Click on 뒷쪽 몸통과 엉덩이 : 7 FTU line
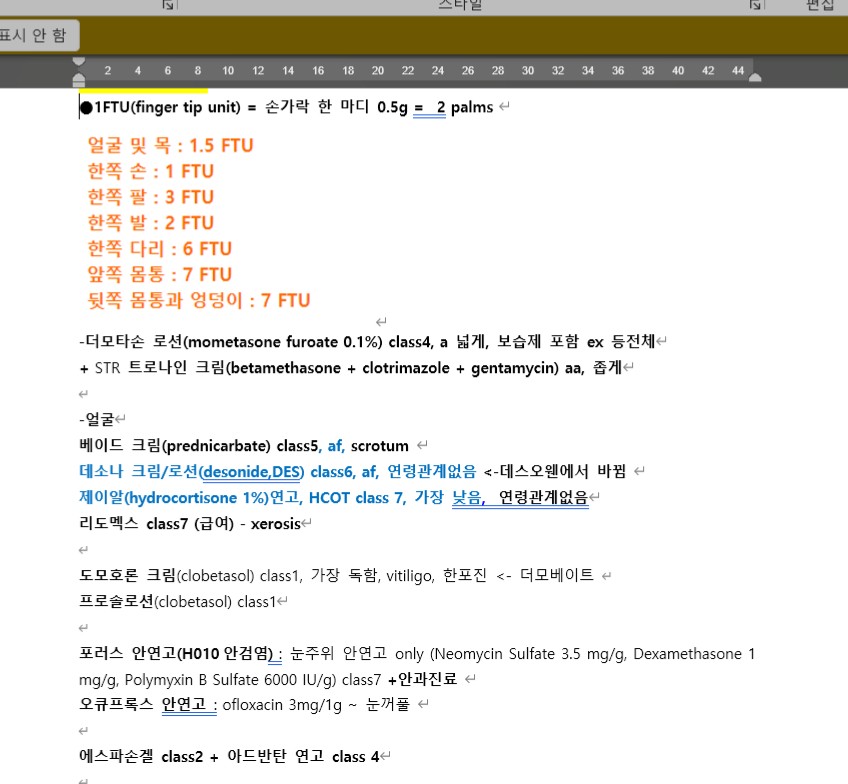 (x=198, y=300)
